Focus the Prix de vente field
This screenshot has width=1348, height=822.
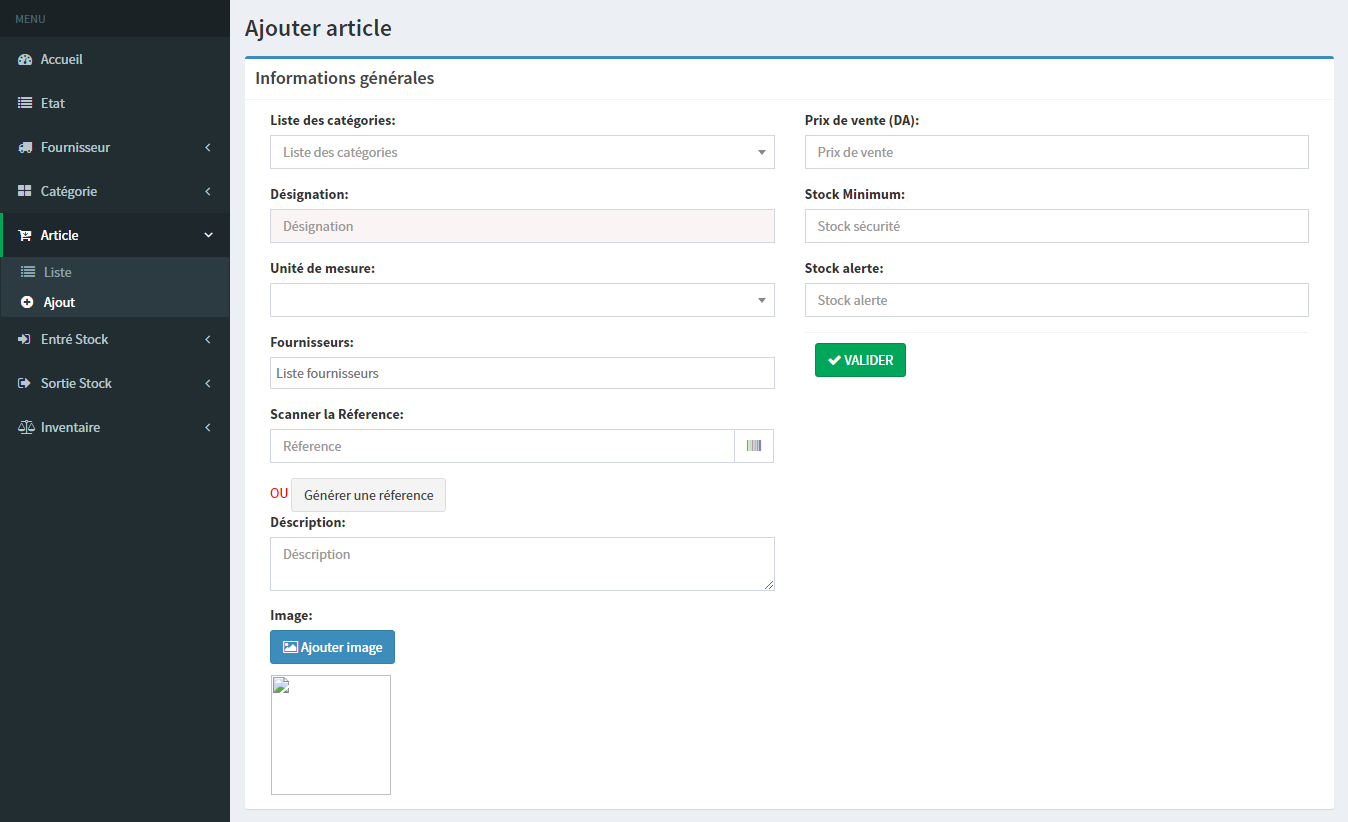[1056, 152]
